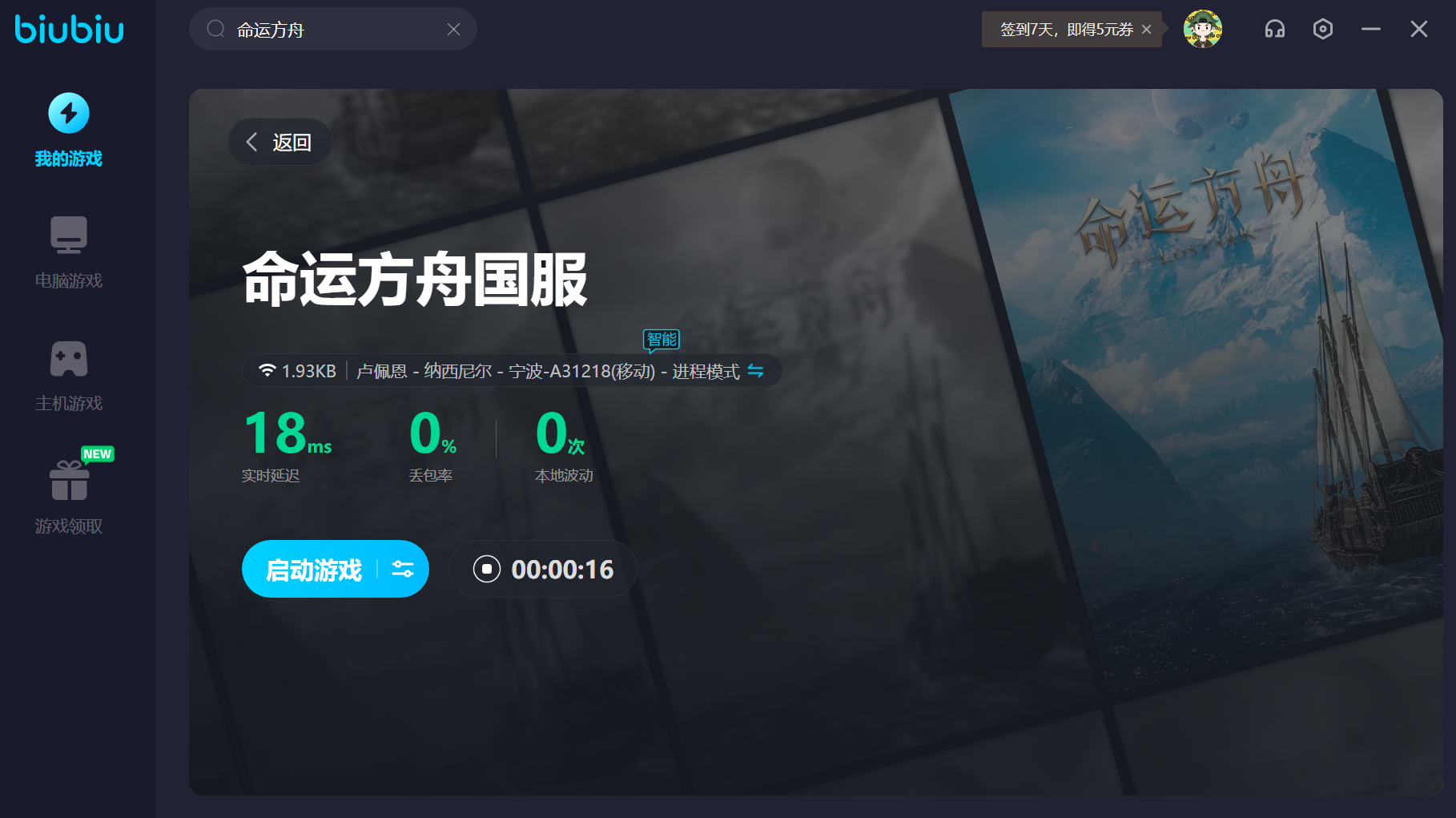The image size is (1456, 818).
Task: Open the user avatar profile
Action: (x=1202, y=30)
